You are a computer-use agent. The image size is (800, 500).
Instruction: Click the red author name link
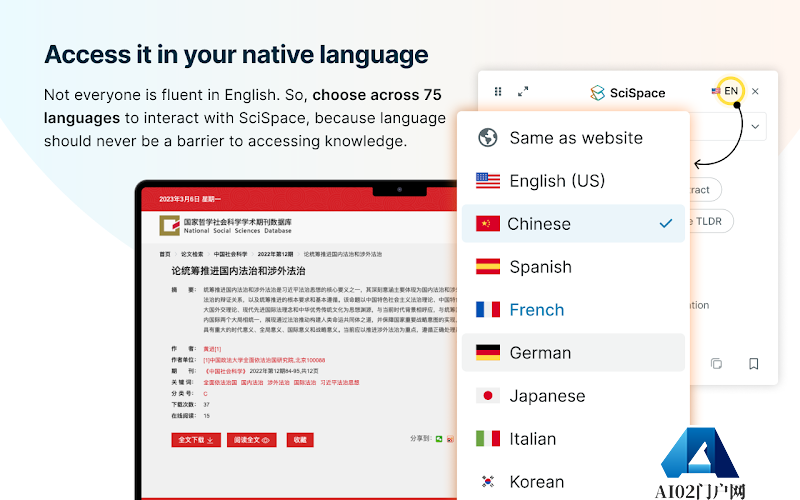(x=212, y=349)
